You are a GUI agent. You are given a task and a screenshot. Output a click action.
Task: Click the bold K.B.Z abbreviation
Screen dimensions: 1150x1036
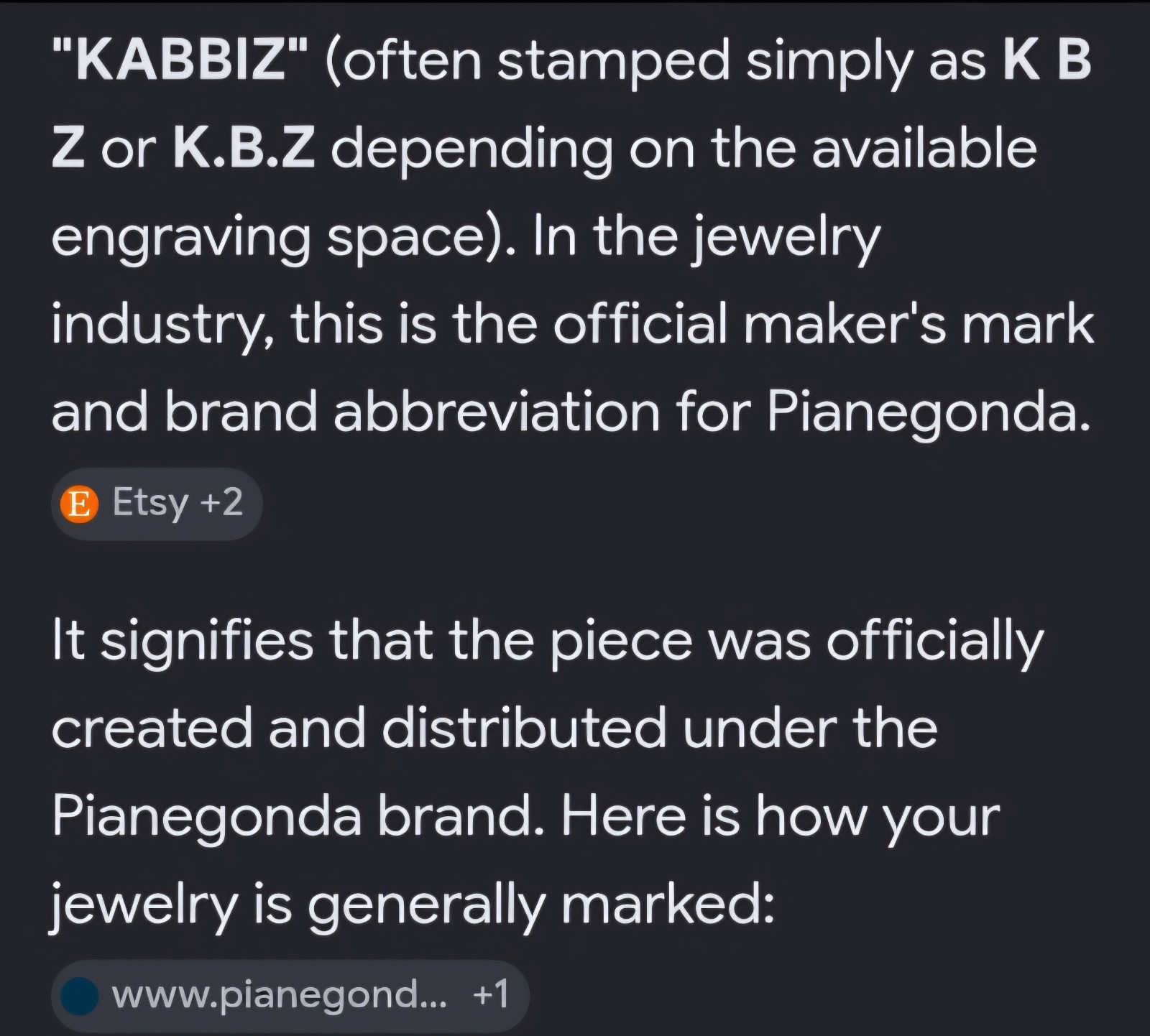click(244, 147)
